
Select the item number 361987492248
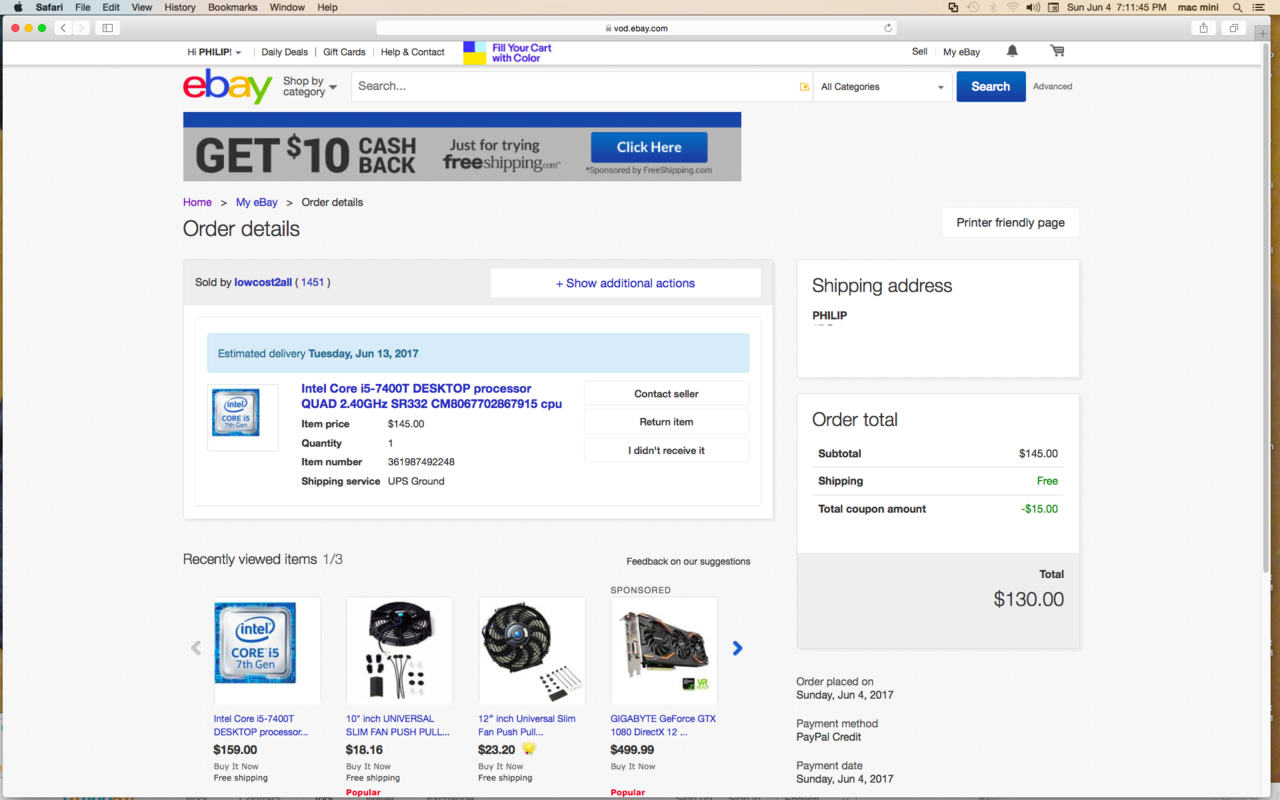pyautogui.click(x=421, y=462)
